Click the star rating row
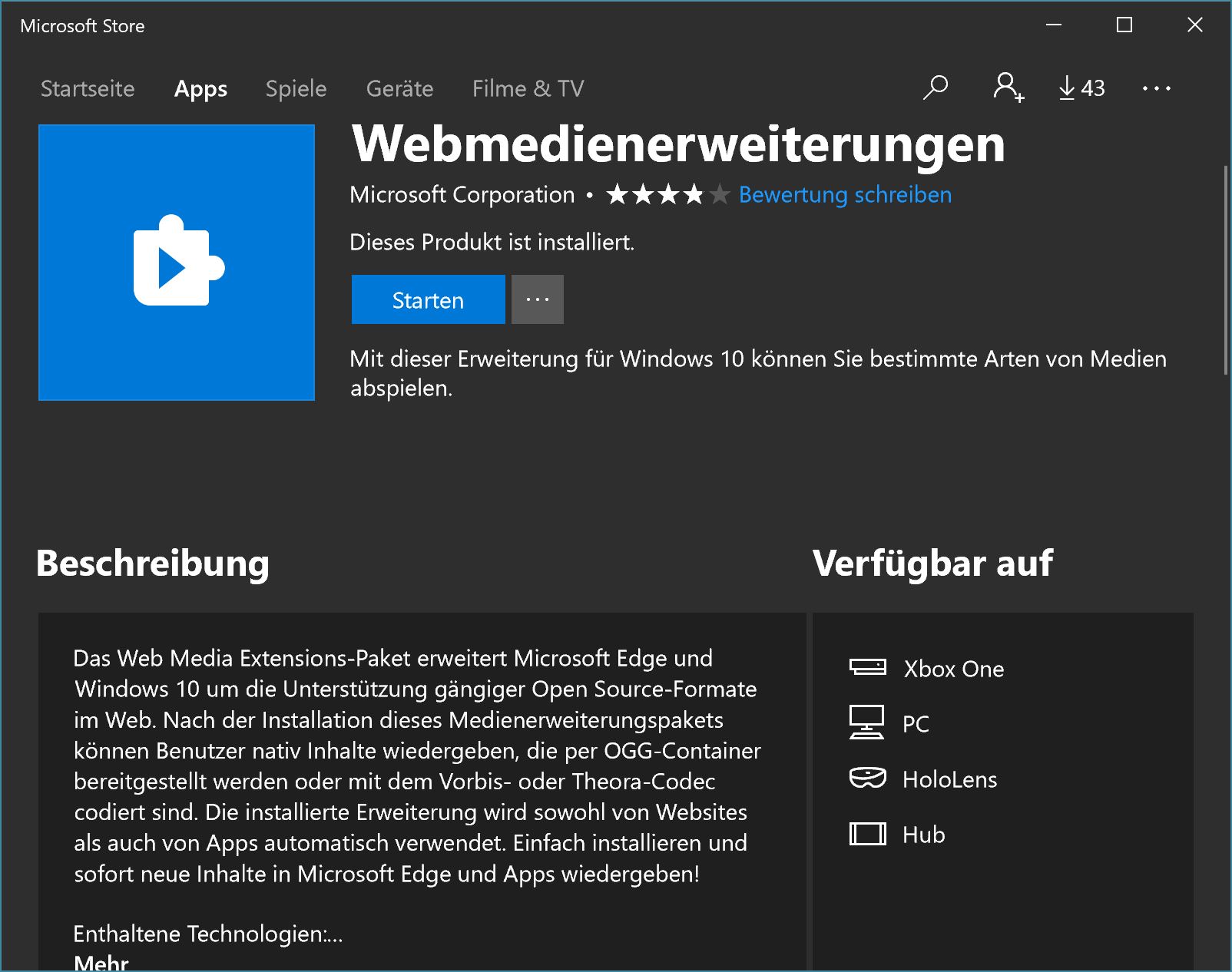The width and height of the screenshot is (1232, 972). (x=667, y=195)
